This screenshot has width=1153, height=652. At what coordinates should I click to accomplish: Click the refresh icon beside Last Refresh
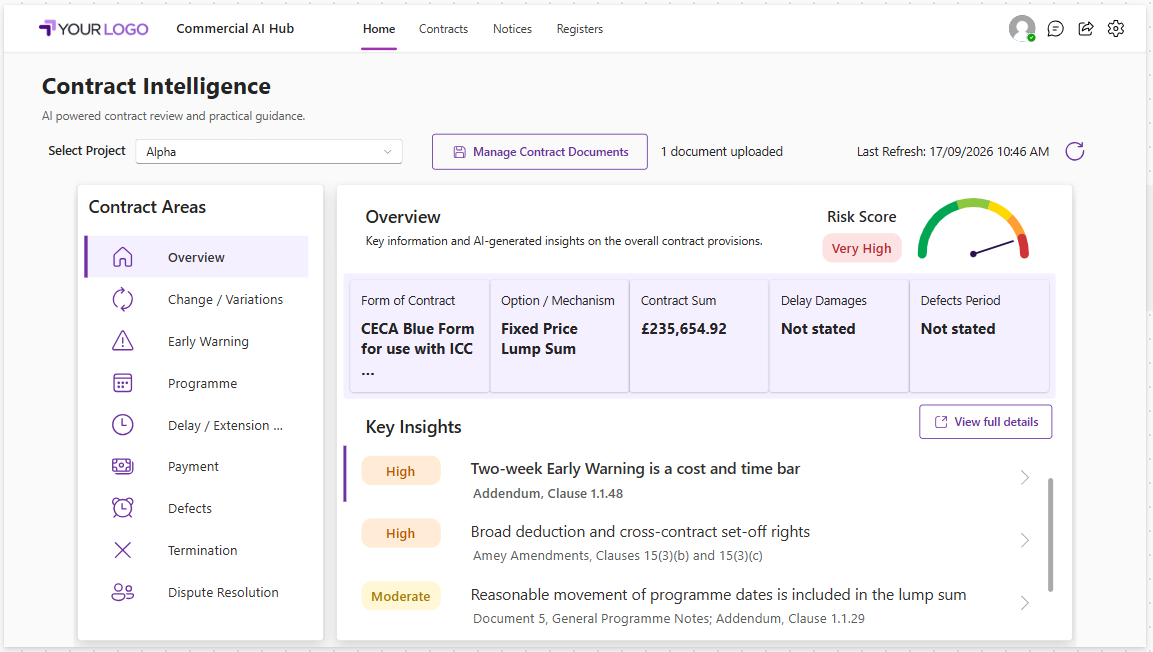click(1074, 151)
